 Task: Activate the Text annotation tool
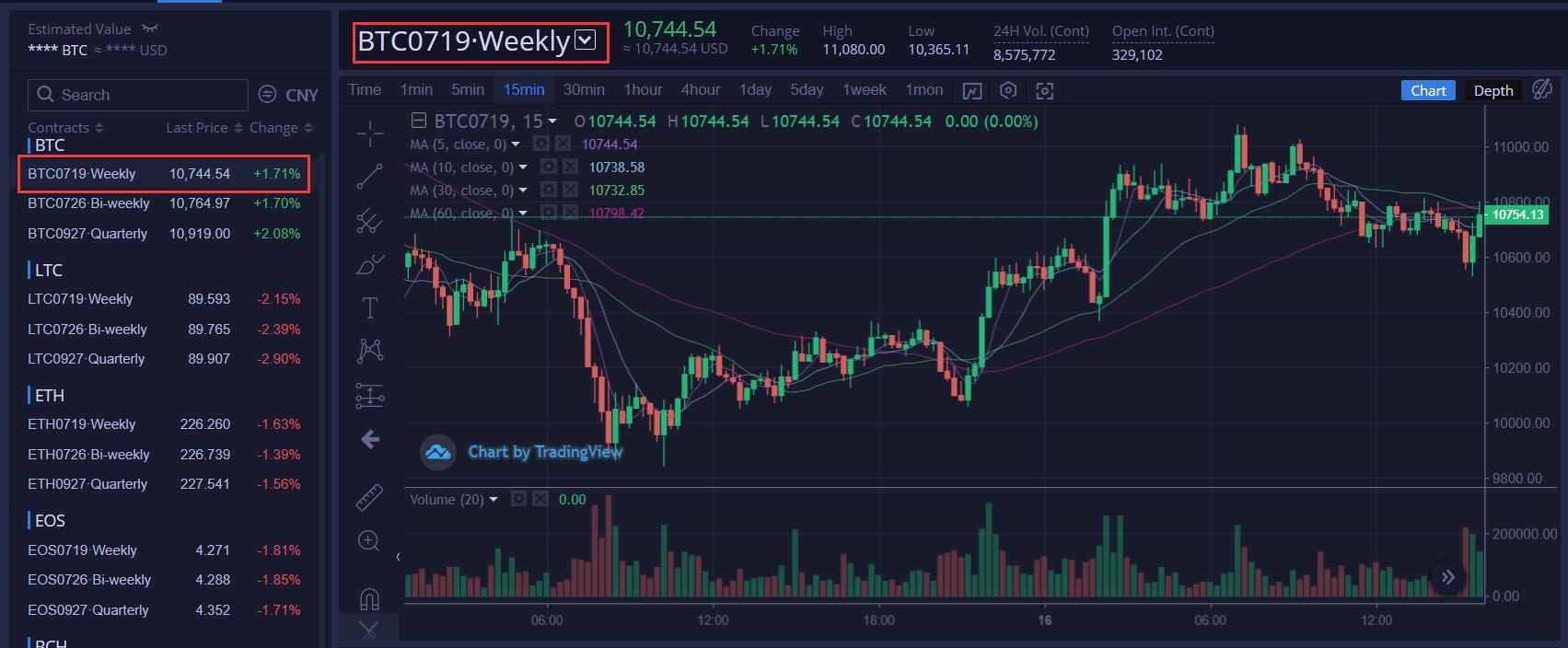pyautogui.click(x=370, y=307)
